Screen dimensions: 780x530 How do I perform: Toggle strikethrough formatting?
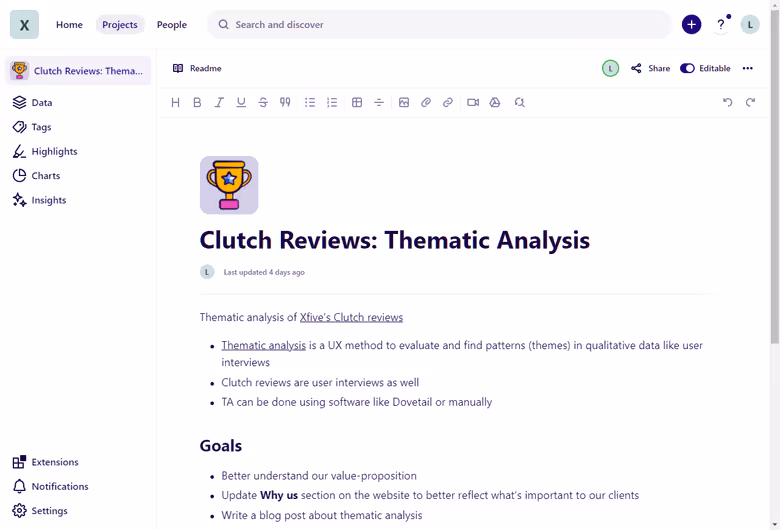click(263, 103)
